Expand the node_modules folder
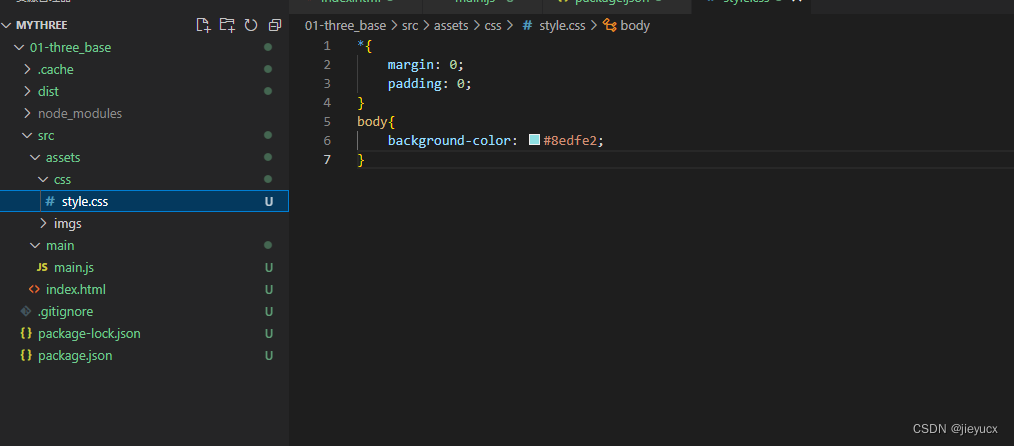Image resolution: width=1014 pixels, height=446 pixels. click(x=27, y=113)
